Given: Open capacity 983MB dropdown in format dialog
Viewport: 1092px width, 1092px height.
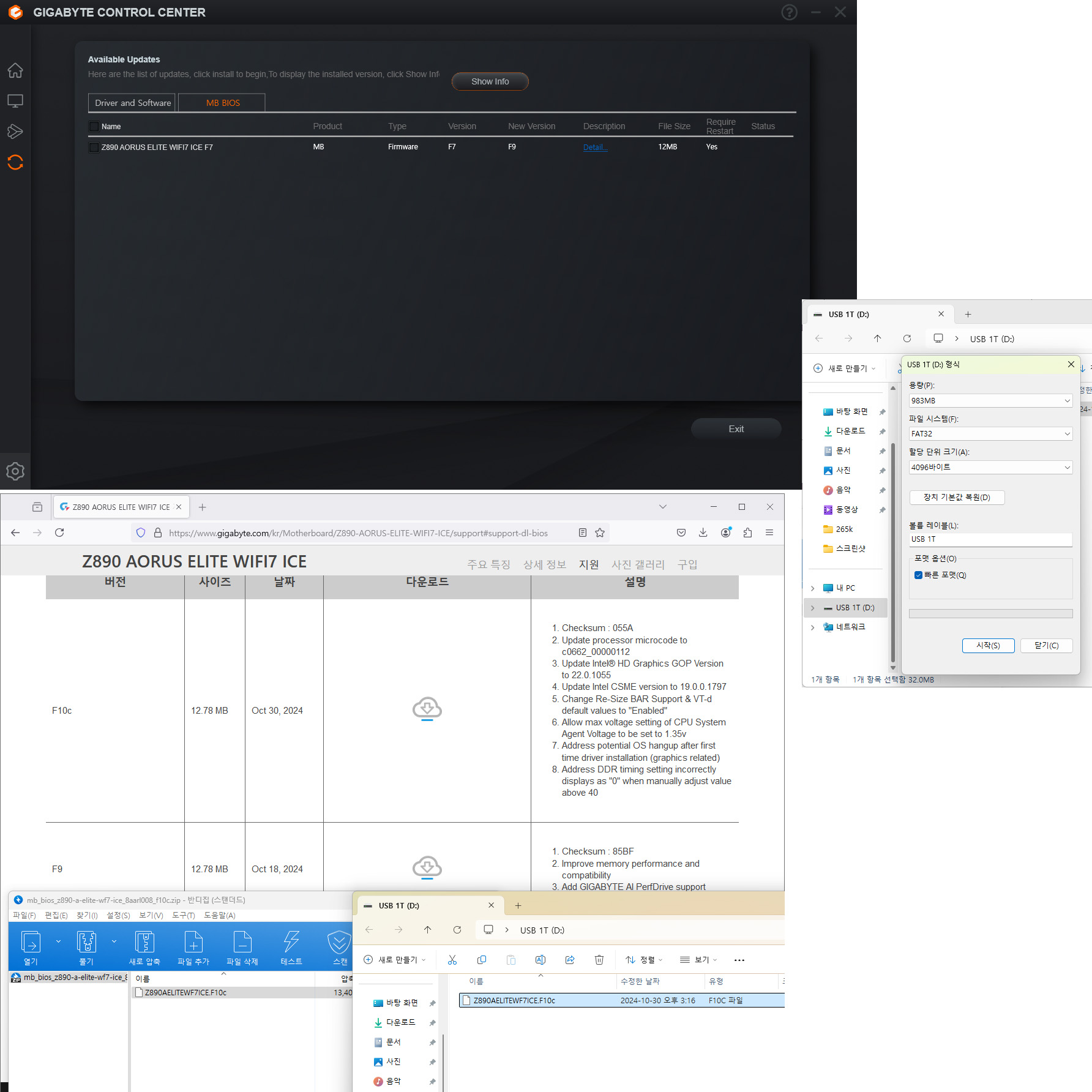Looking at the screenshot, I should pyautogui.click(x=990, y=401).
